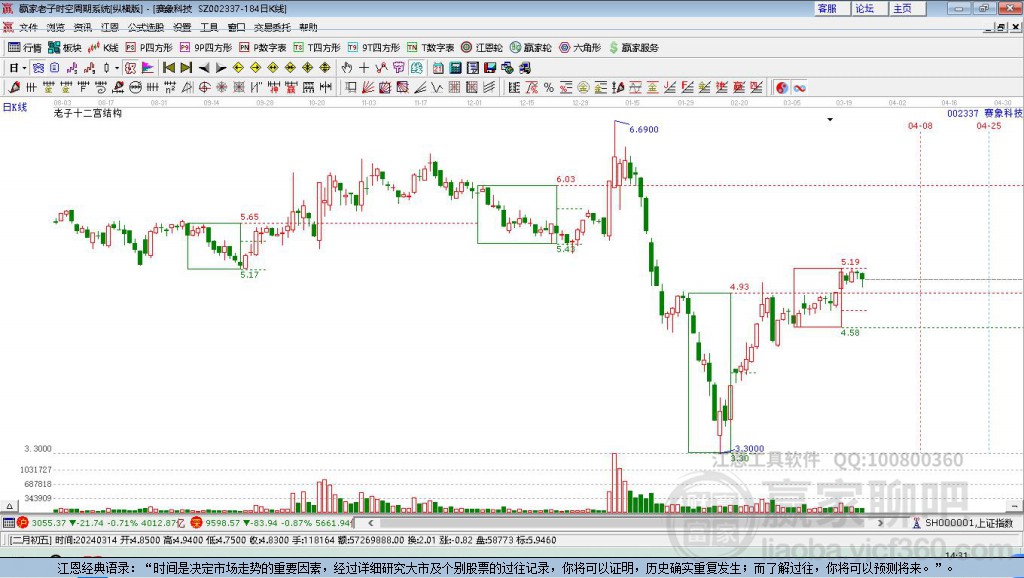Open the 资讯 menu
The width and height of the screenshot is (1024, 578).
pyautogui.click(x=83, y=27)
